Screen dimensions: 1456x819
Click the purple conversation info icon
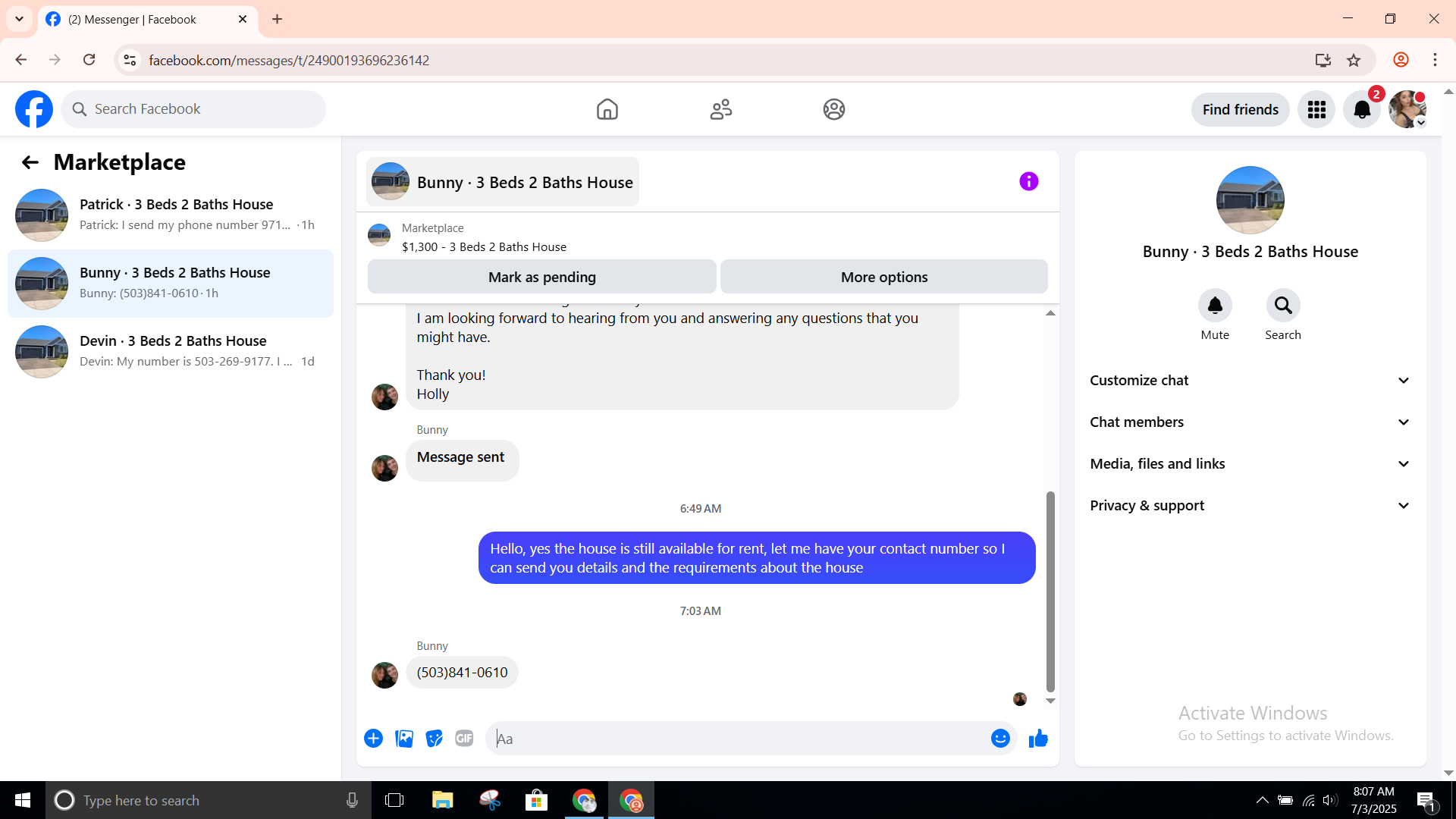pos(1028,181)
